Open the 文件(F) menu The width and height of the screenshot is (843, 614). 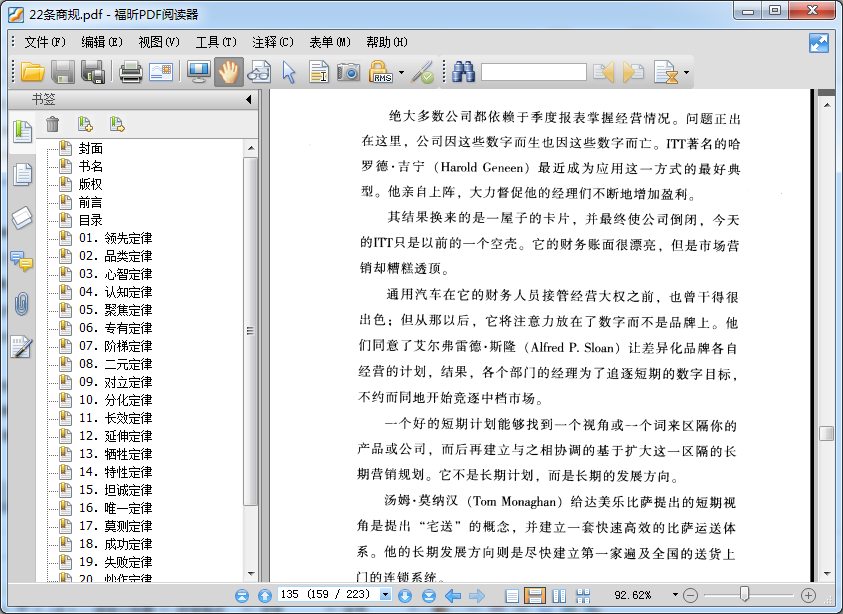[x=45, y=42]
